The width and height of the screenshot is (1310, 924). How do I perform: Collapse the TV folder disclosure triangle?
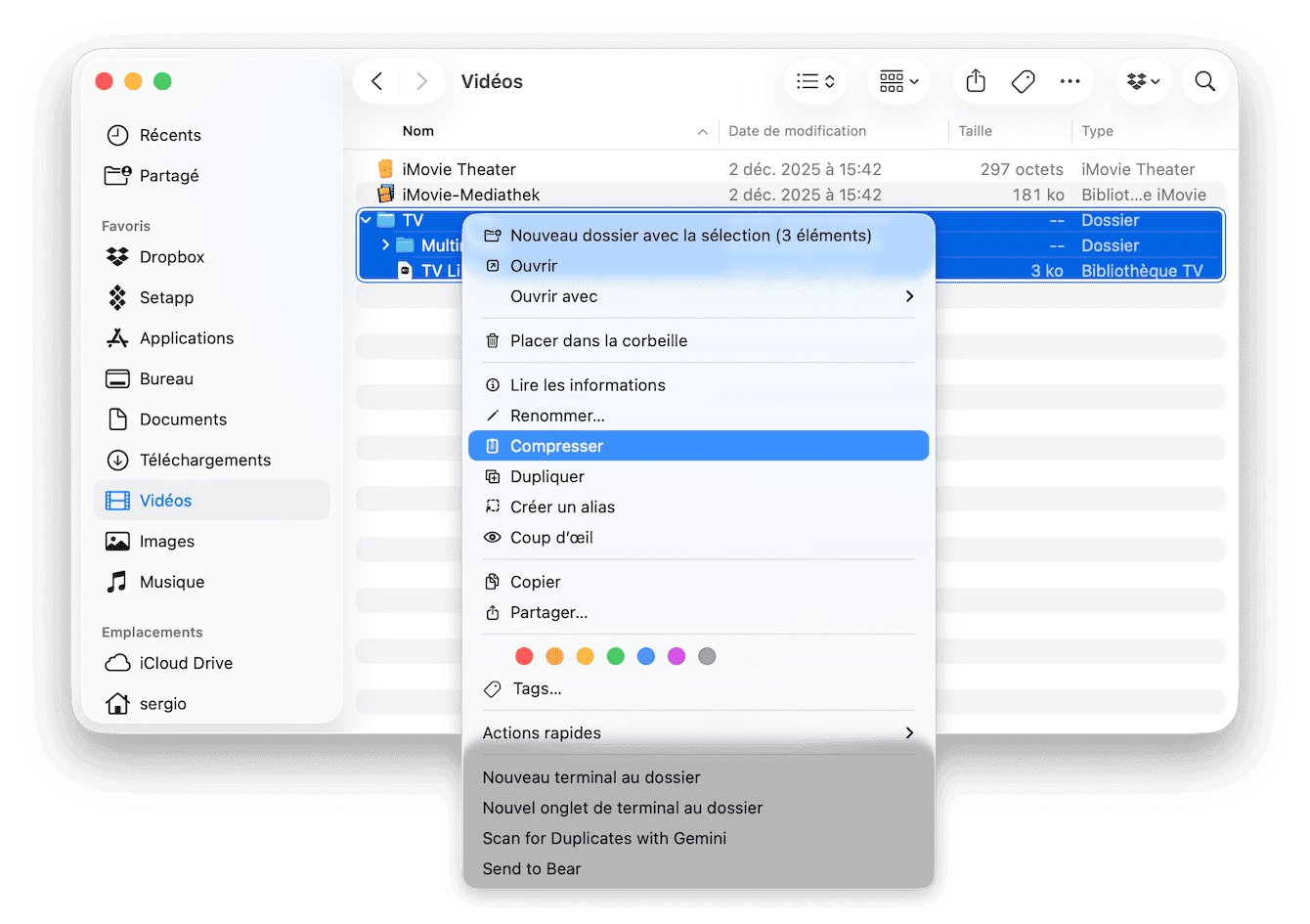(367, 220)
